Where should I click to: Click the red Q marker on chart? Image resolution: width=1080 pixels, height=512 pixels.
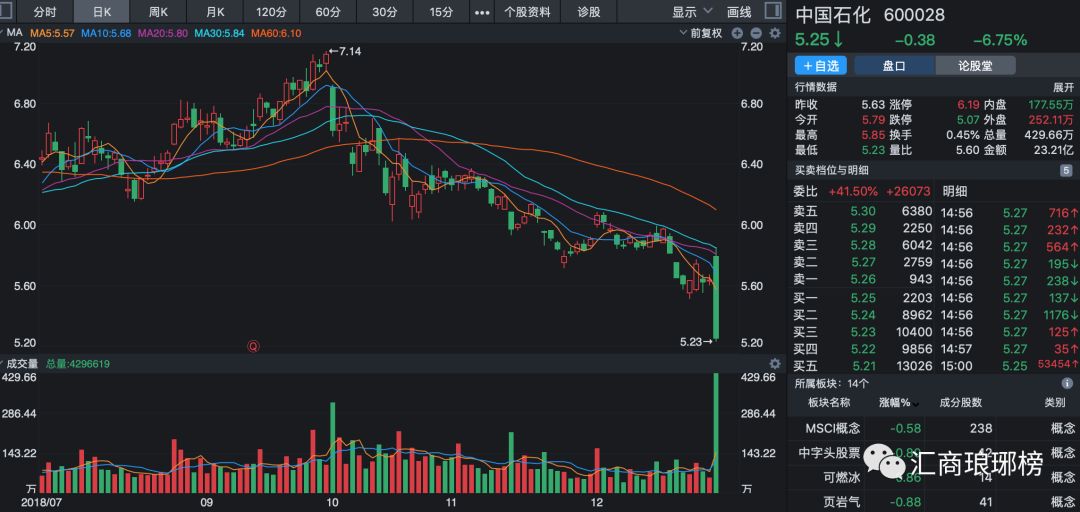(253, 346)
